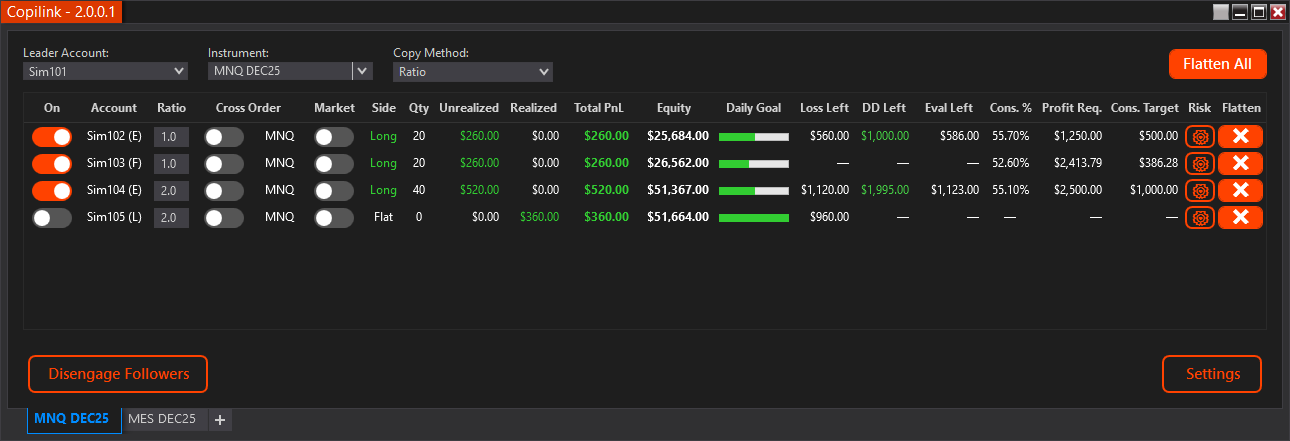This screenshot has height=441, width=1290.
Task: Enable the On switch for Sim105
Action: (x=52, y=217)
